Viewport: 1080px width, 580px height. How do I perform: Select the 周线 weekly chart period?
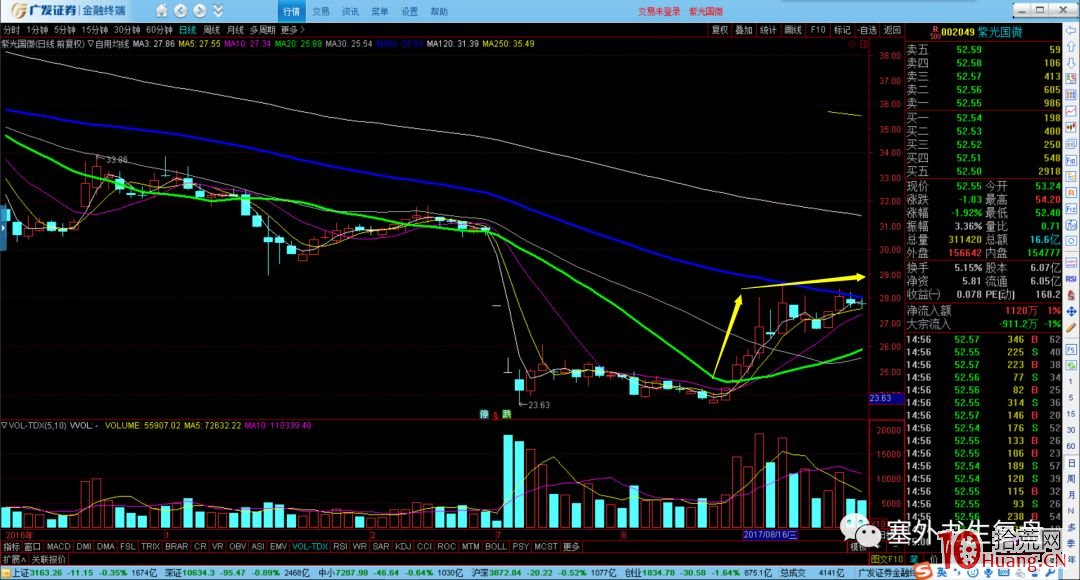(x=211, y=30)
